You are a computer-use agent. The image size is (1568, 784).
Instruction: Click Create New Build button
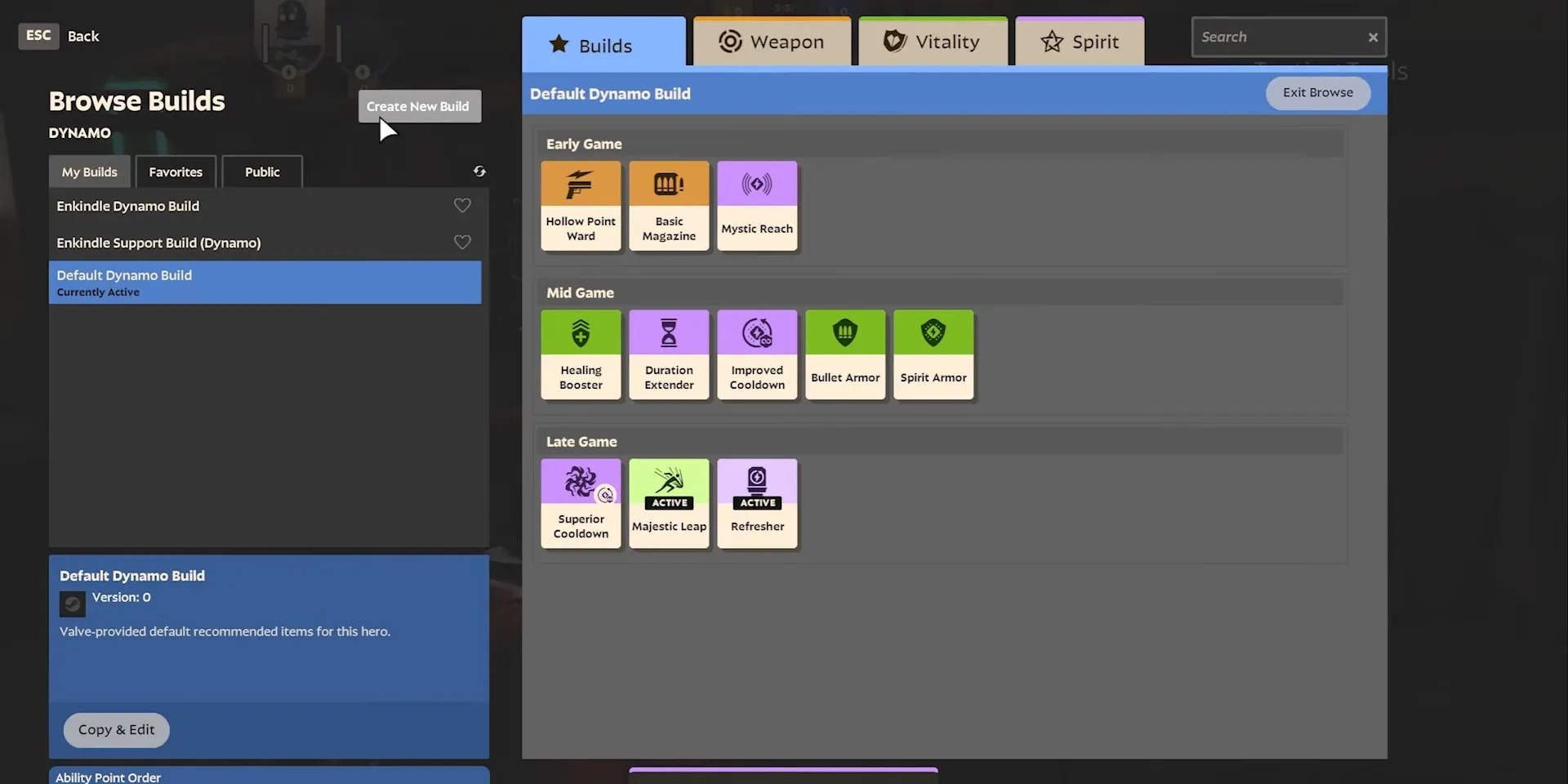[x=419, y=106]
